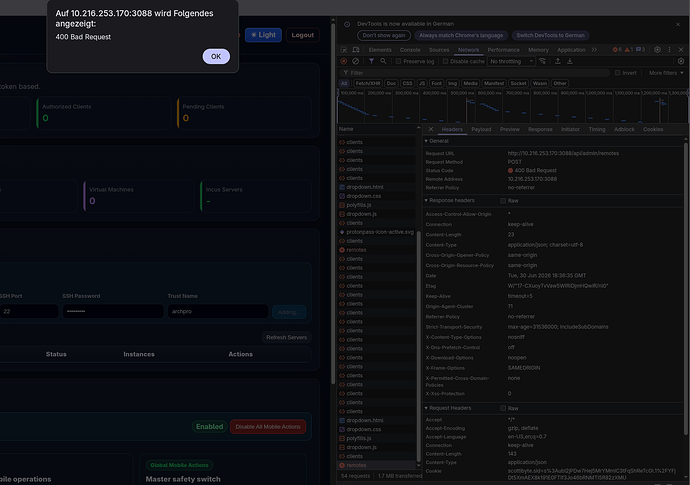Click Always match Chrome's language
The height and width of the screenshot is (485, 690).
click(461, 35)
